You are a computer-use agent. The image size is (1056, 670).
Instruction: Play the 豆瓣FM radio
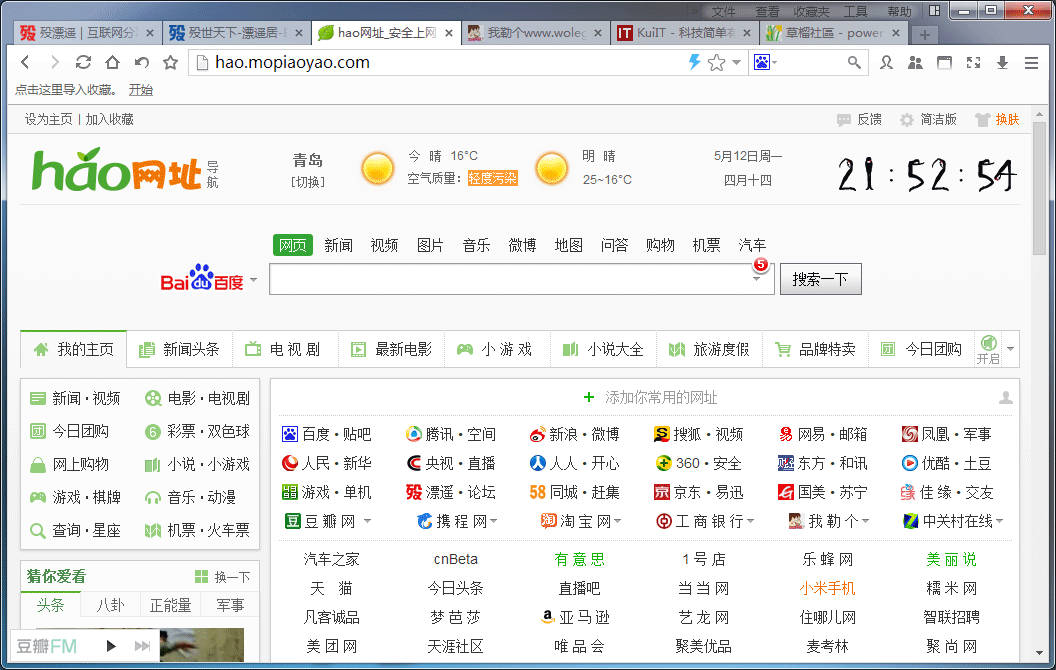click(x=111, y=646)
